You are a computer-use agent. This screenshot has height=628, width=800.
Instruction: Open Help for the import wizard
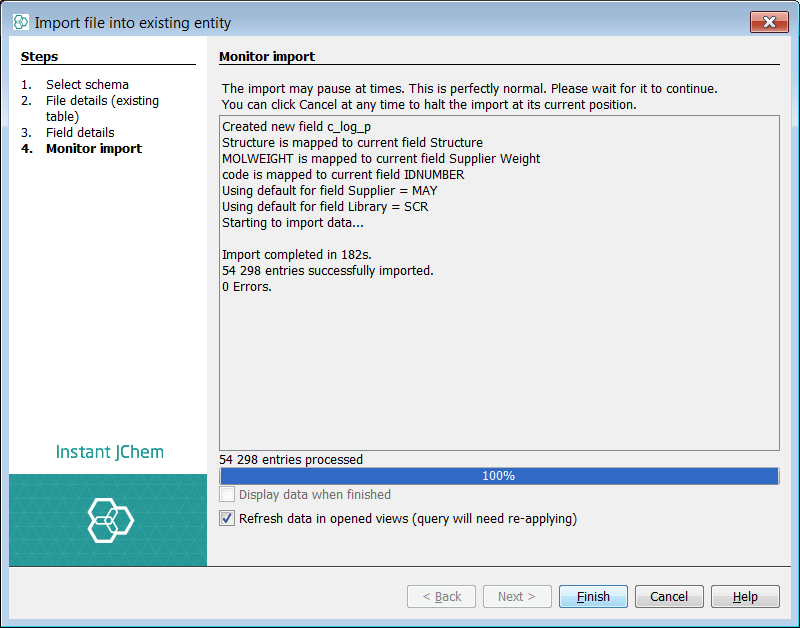pyautogui.click(x=745, y=596)
